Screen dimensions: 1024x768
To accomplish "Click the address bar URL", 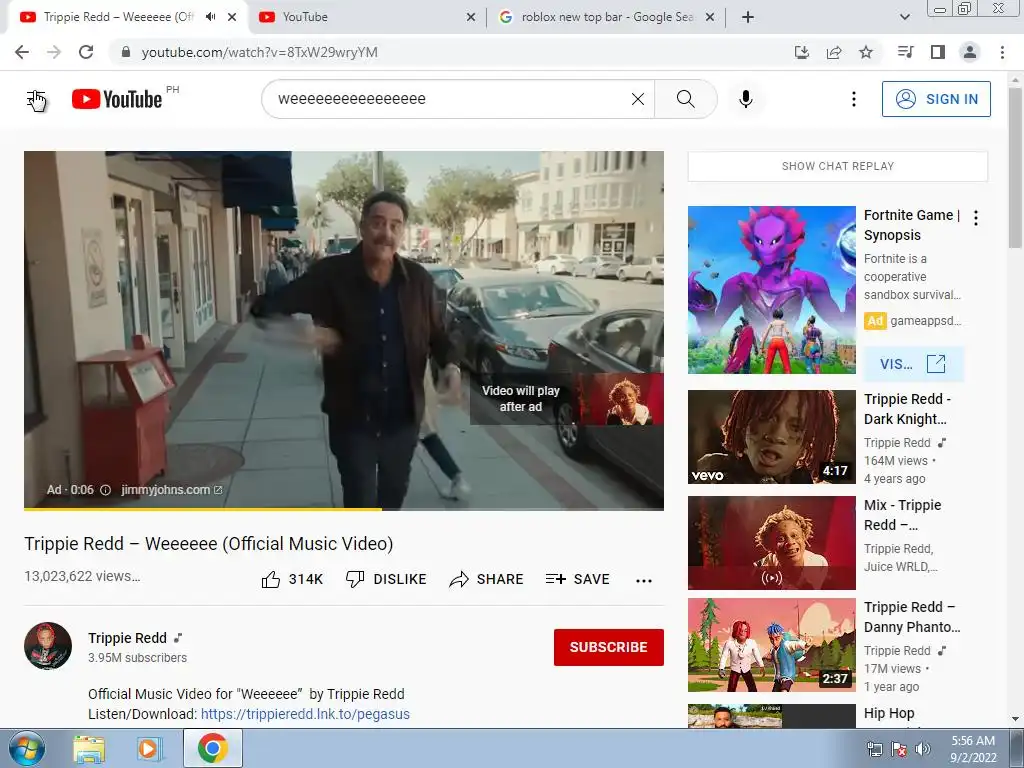I will pyautogui.click(x=259, y=52).
